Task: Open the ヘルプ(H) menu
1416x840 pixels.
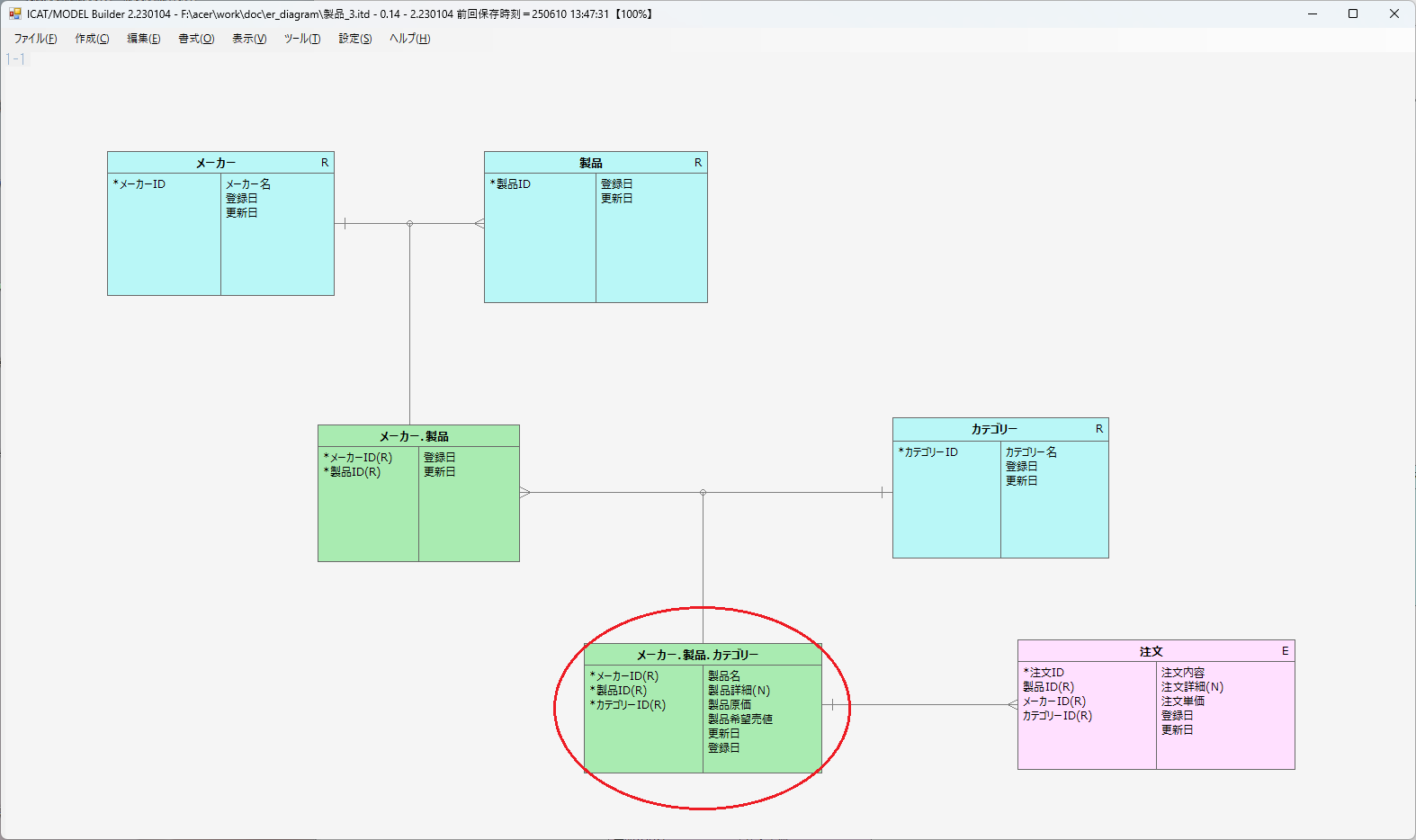Action: point(409,39)
